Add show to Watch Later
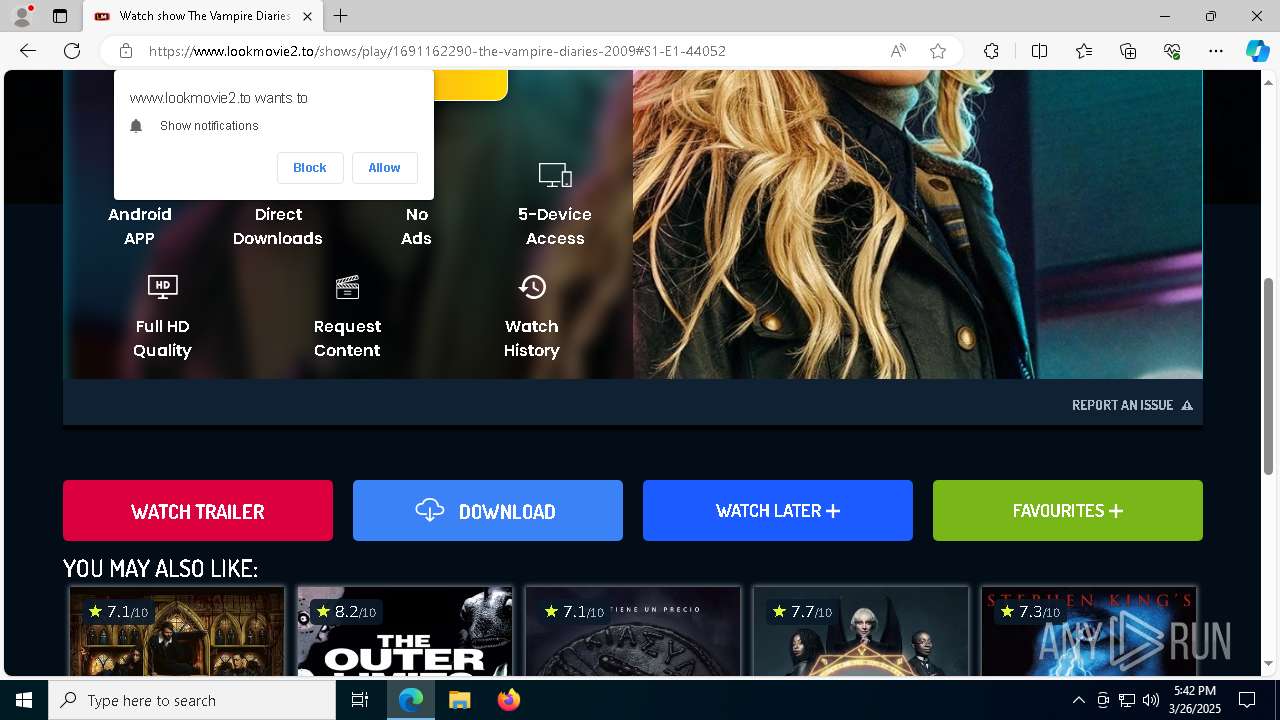Image resolution: width=1280 pixels, height=720 pixels. pyautogui.click(x=778, y=511)
